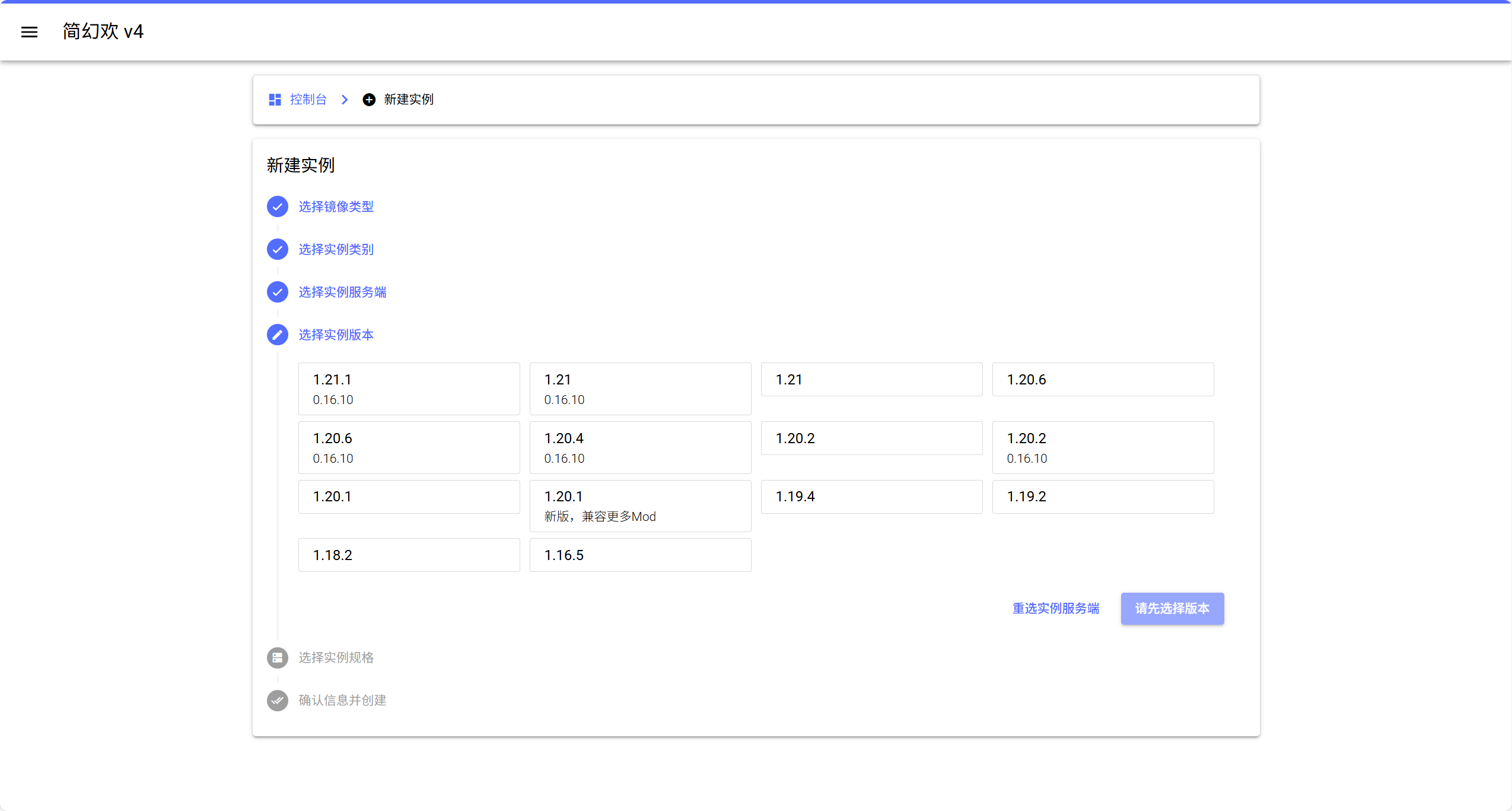Image resolution: width=1512 pixels, height=811 pixels.
Task: Expand the 选择镜像类型 step label
Action: [x=336, y=206]
